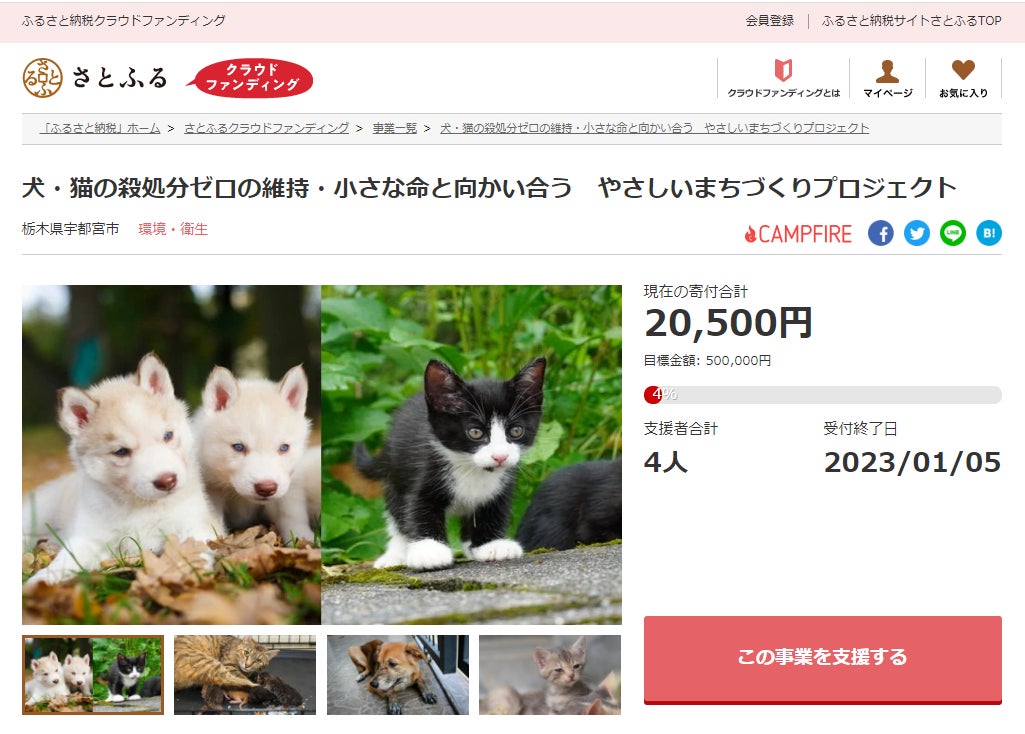This screenshot has width=1025, height=734.
Task: Go to ふるさと納税サイトさとふるTOP link
Action: pos(911,21)
